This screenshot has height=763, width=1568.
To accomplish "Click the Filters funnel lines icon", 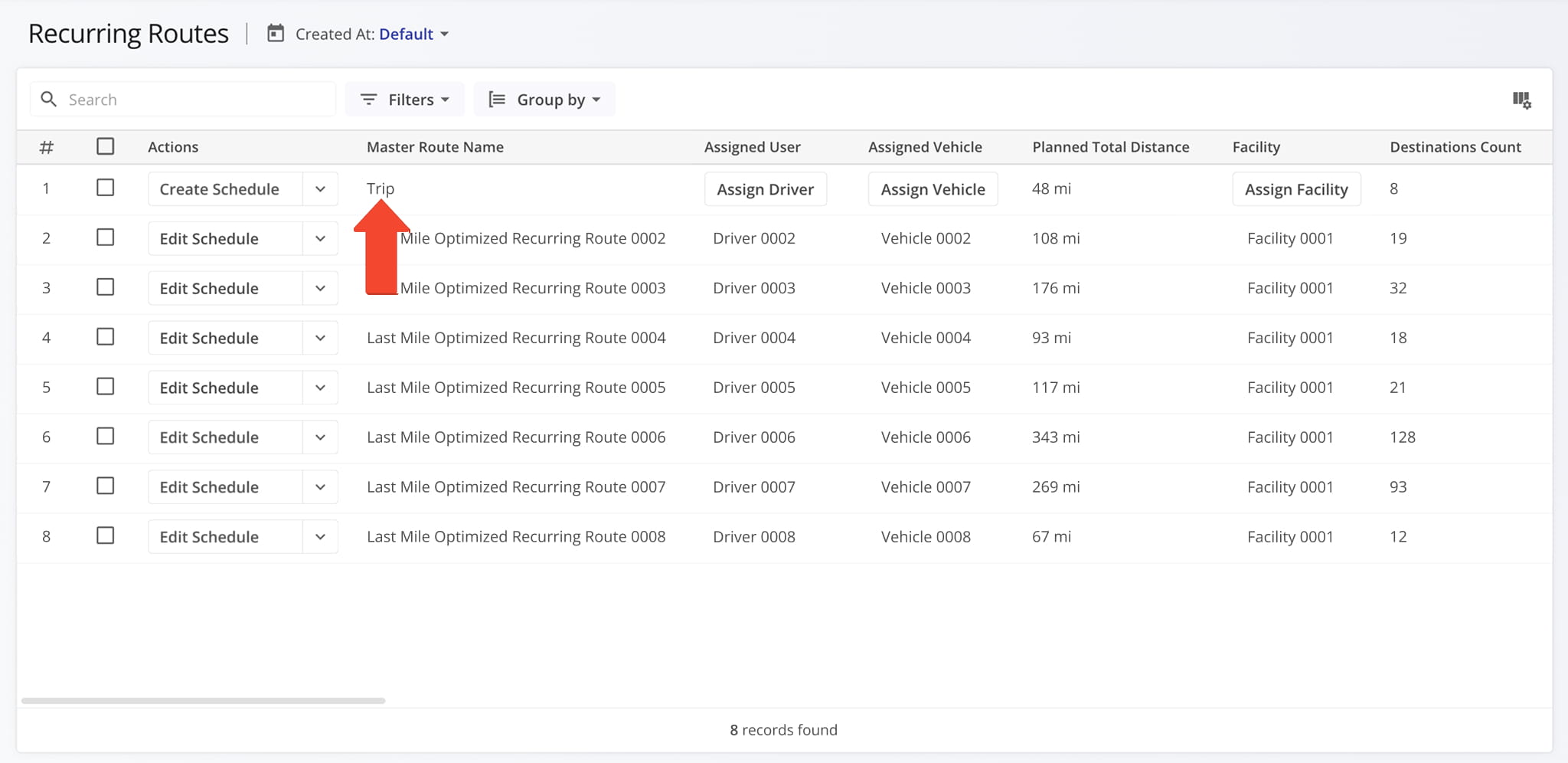I will pos(368,100).
